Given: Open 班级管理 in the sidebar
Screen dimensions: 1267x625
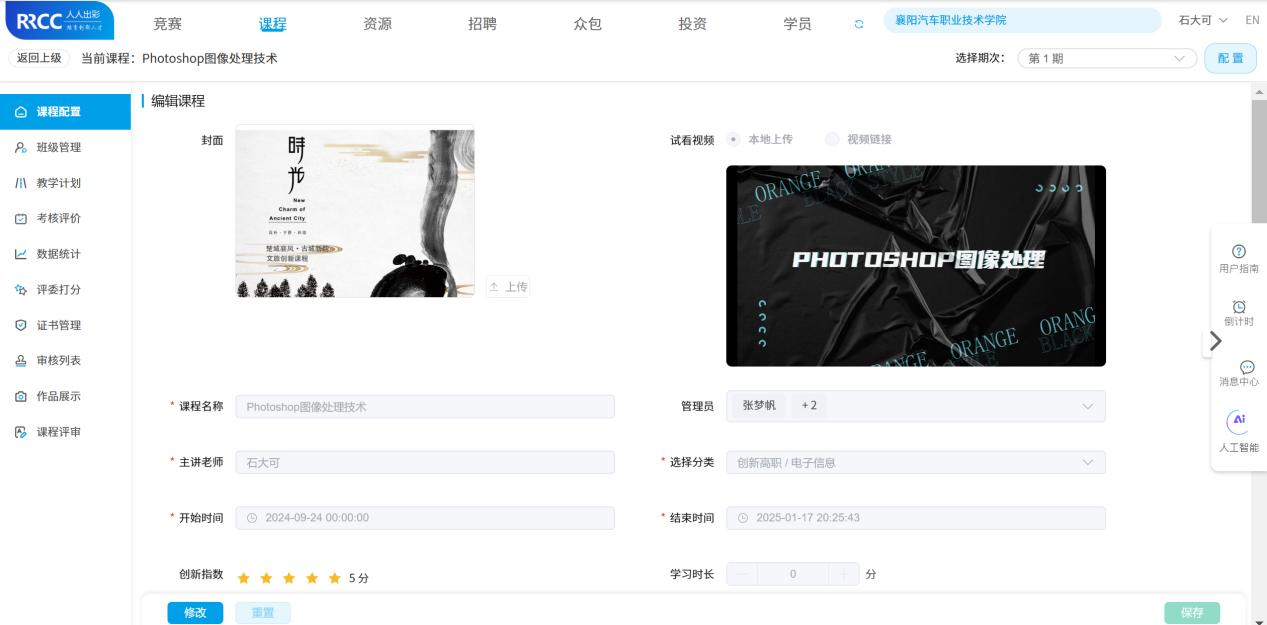Looking at the screenshot, I should click(x=59, y=147).
